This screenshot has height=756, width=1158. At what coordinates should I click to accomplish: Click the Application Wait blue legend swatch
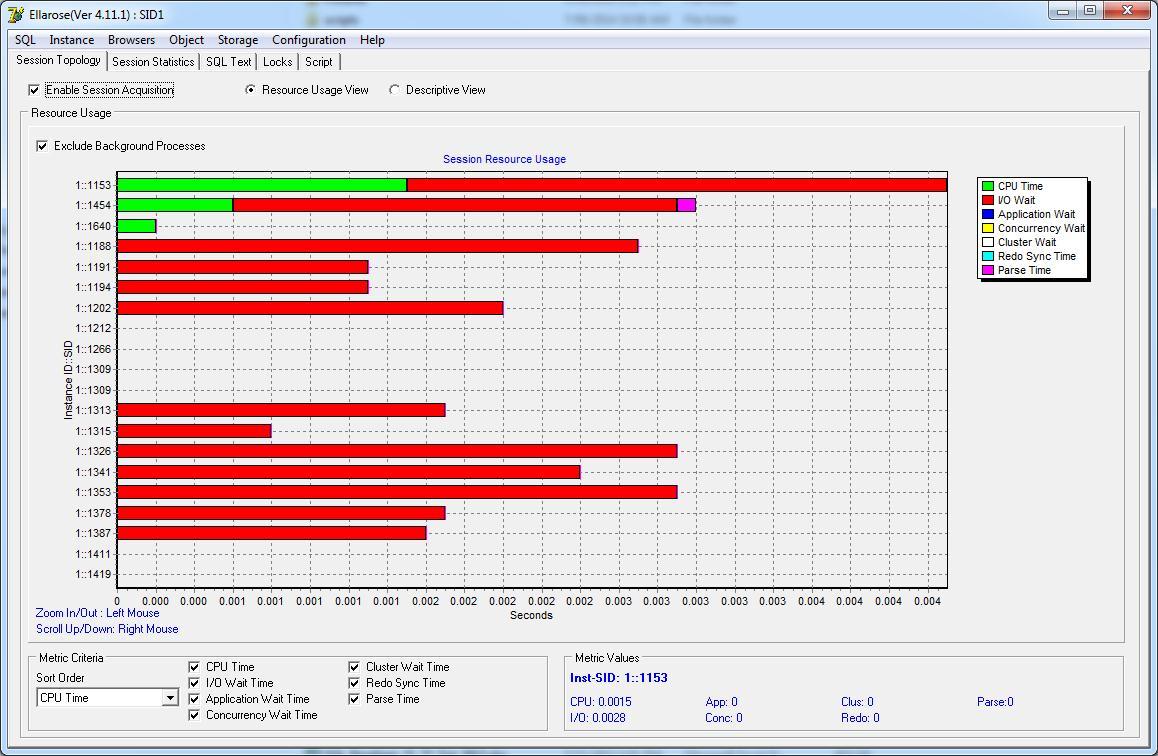pos(987,214)
